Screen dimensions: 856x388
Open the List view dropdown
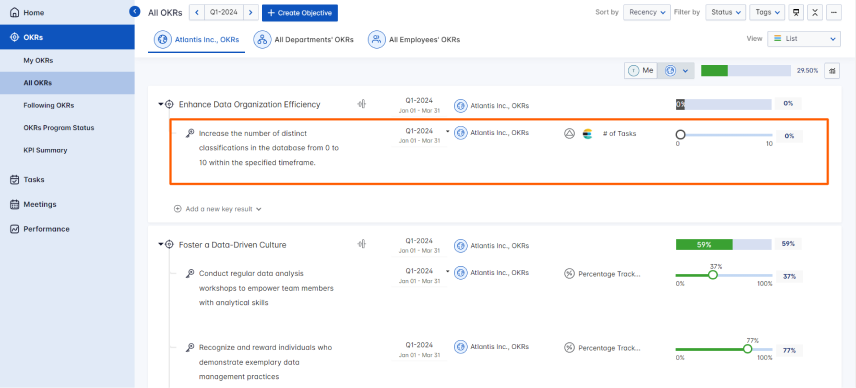[804, 39]
